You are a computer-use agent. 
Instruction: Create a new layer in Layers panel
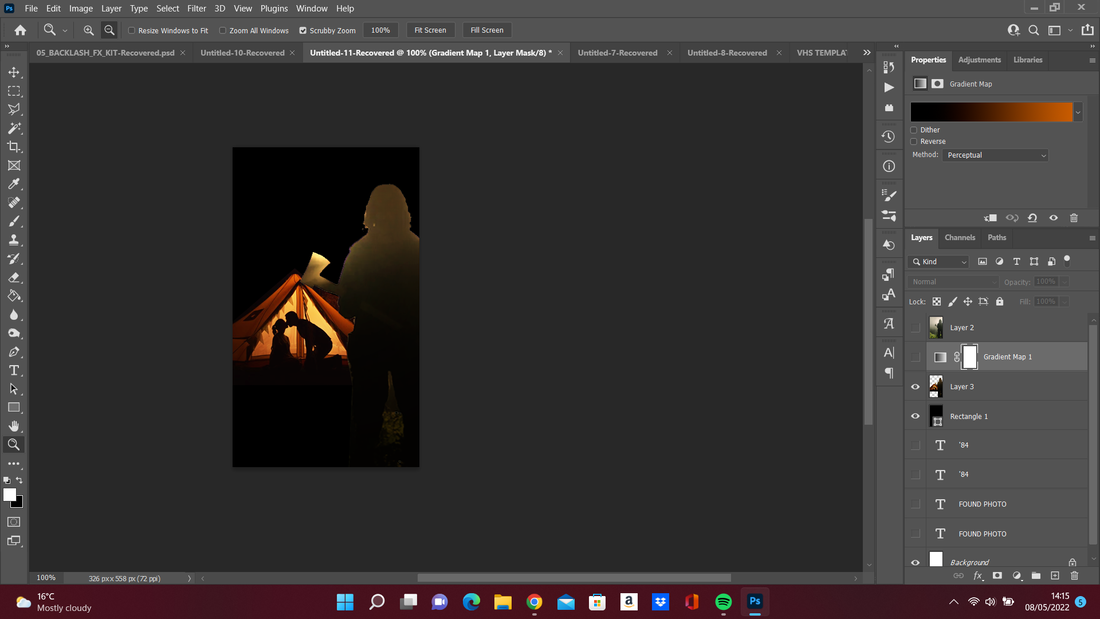[x=1055, y=575]
